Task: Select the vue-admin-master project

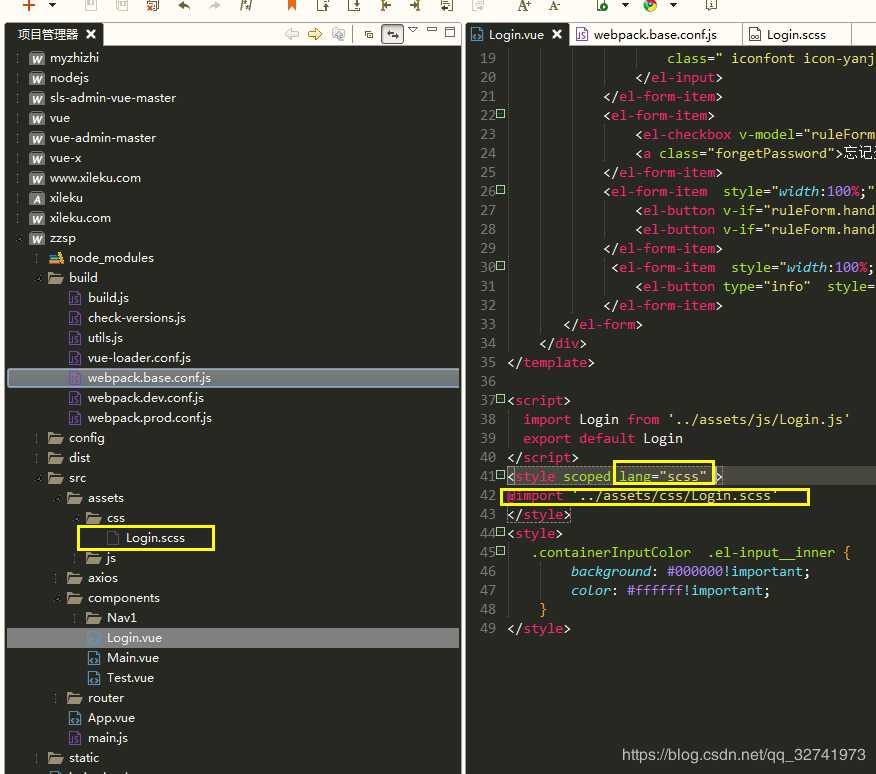Action: (103, 137)
